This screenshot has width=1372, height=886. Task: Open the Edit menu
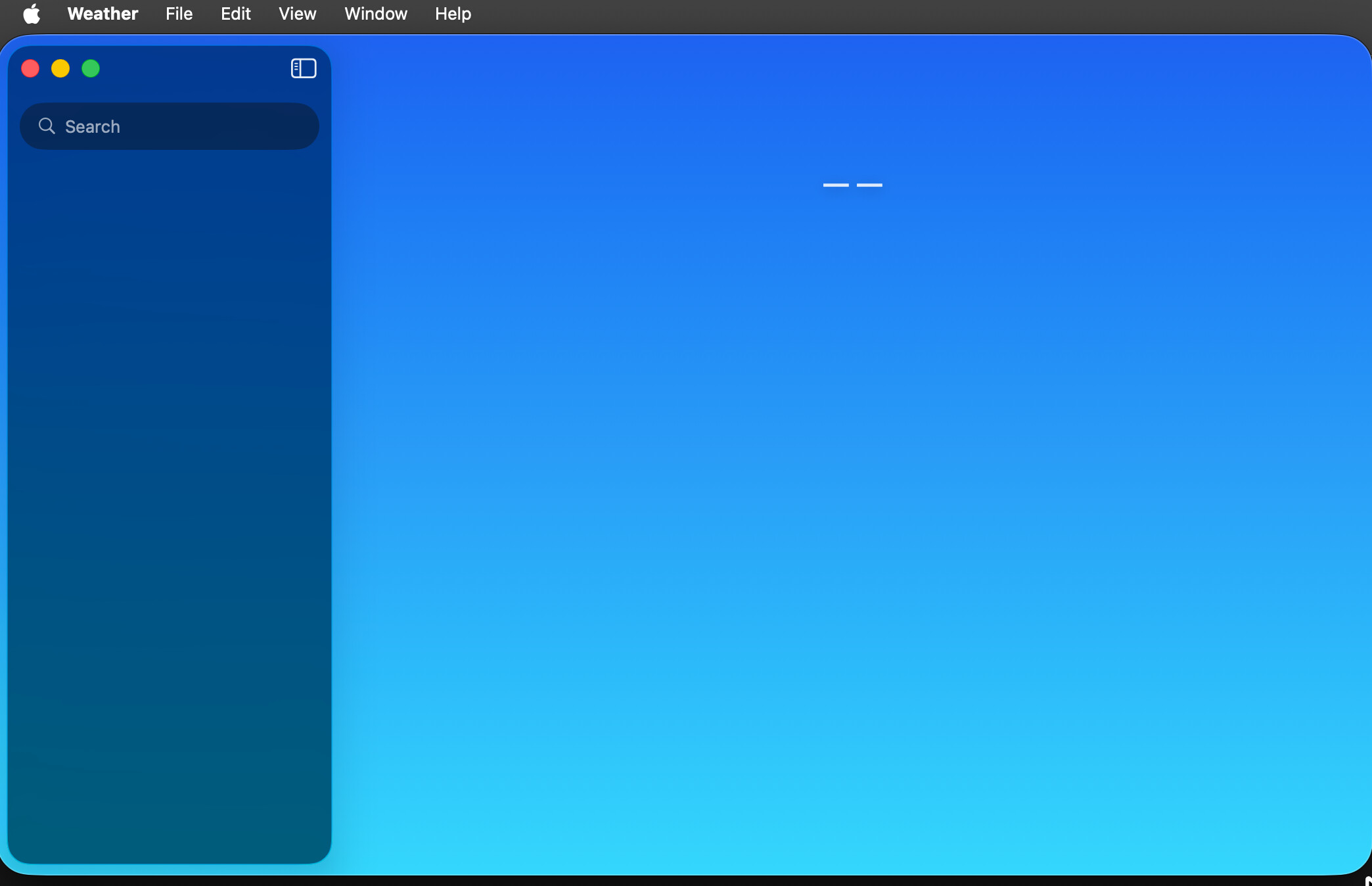pyautogui.click(x=235, y=14)
